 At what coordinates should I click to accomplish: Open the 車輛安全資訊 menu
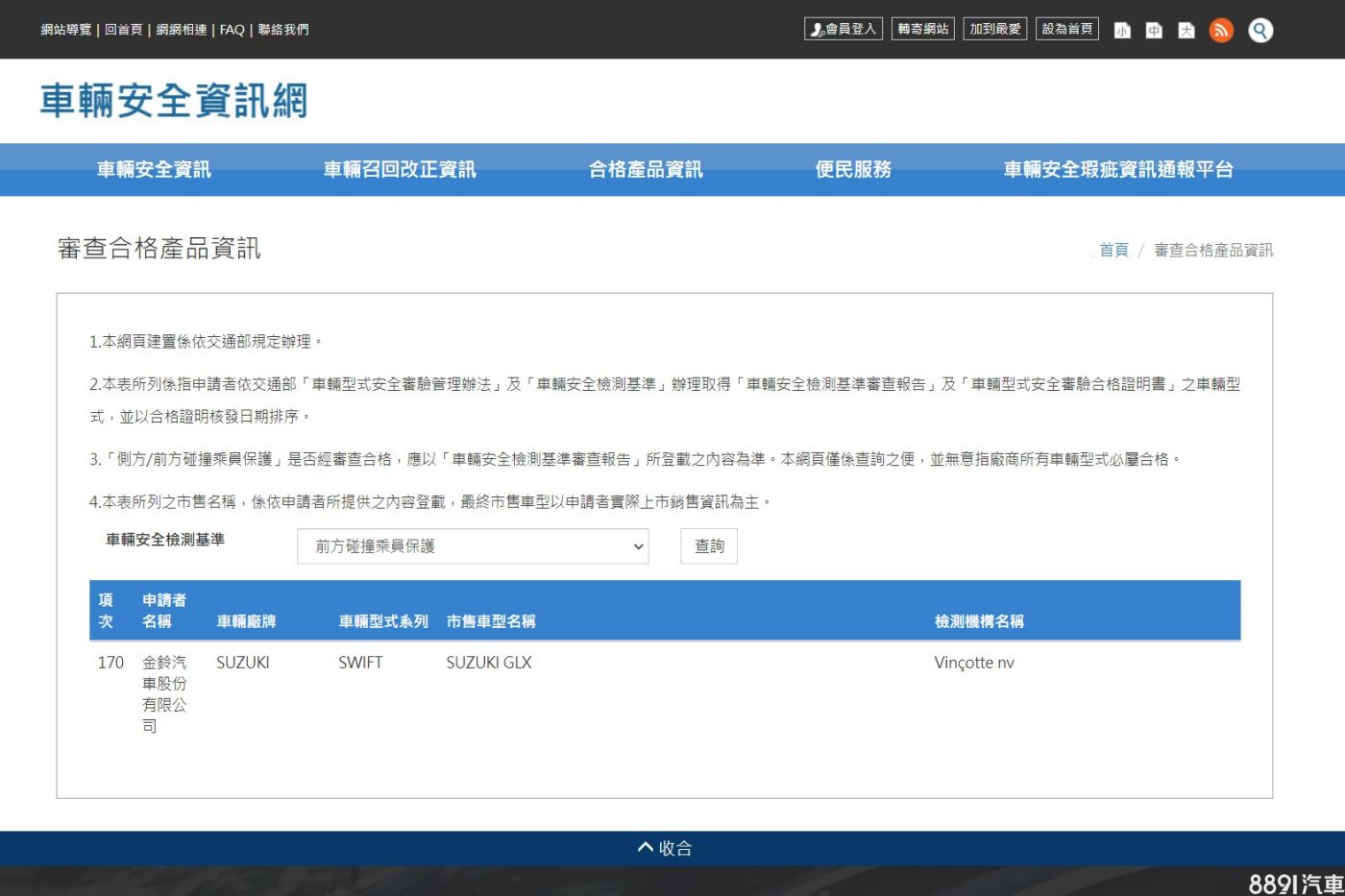click(154, 170)
